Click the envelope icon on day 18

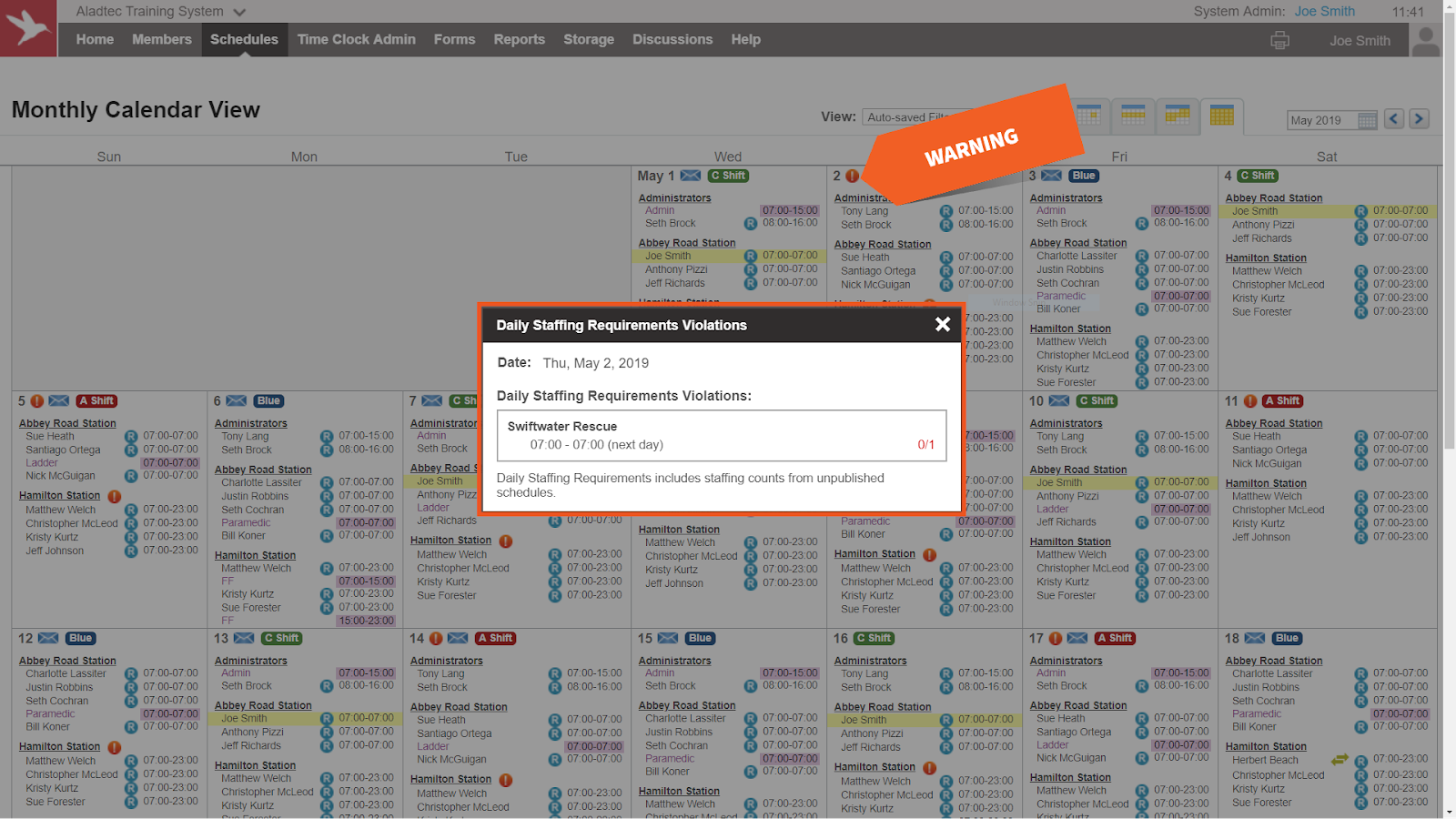click(1255, 639)
